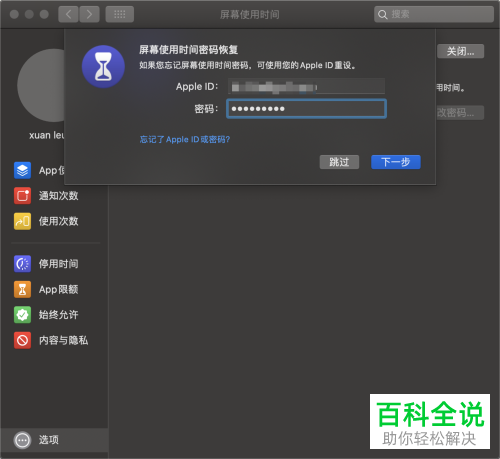Click the search magnifier icon
Viewport: 500px width, 459px height.
tap(382, 15)
